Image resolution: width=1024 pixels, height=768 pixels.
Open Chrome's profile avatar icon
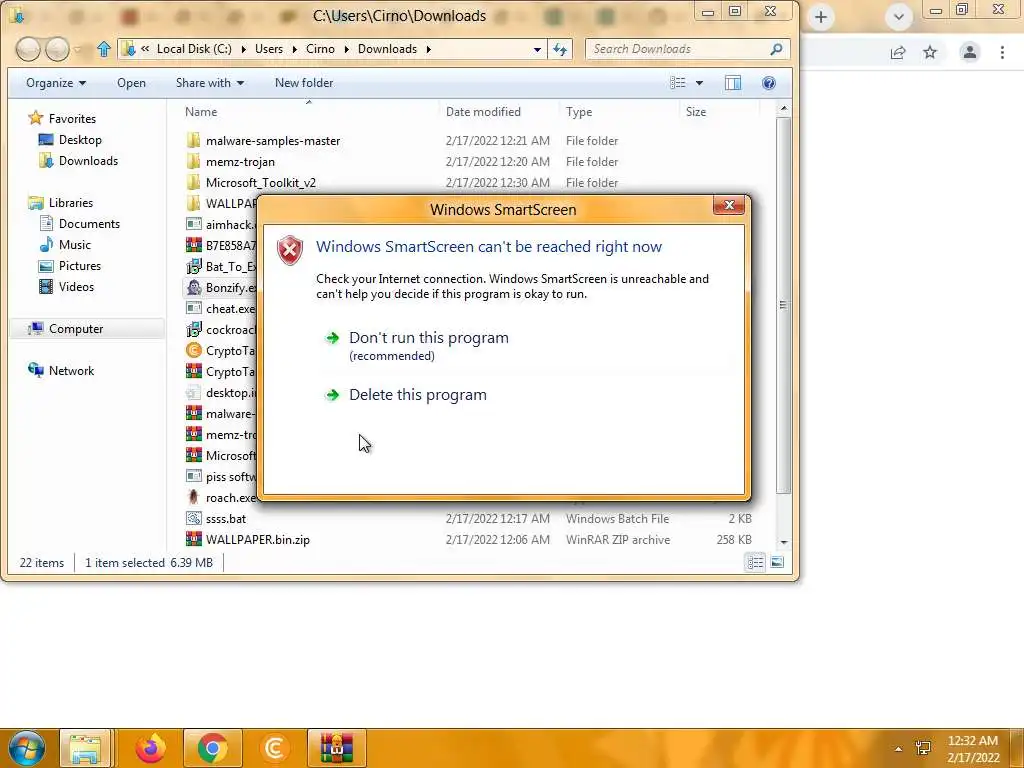970,52
